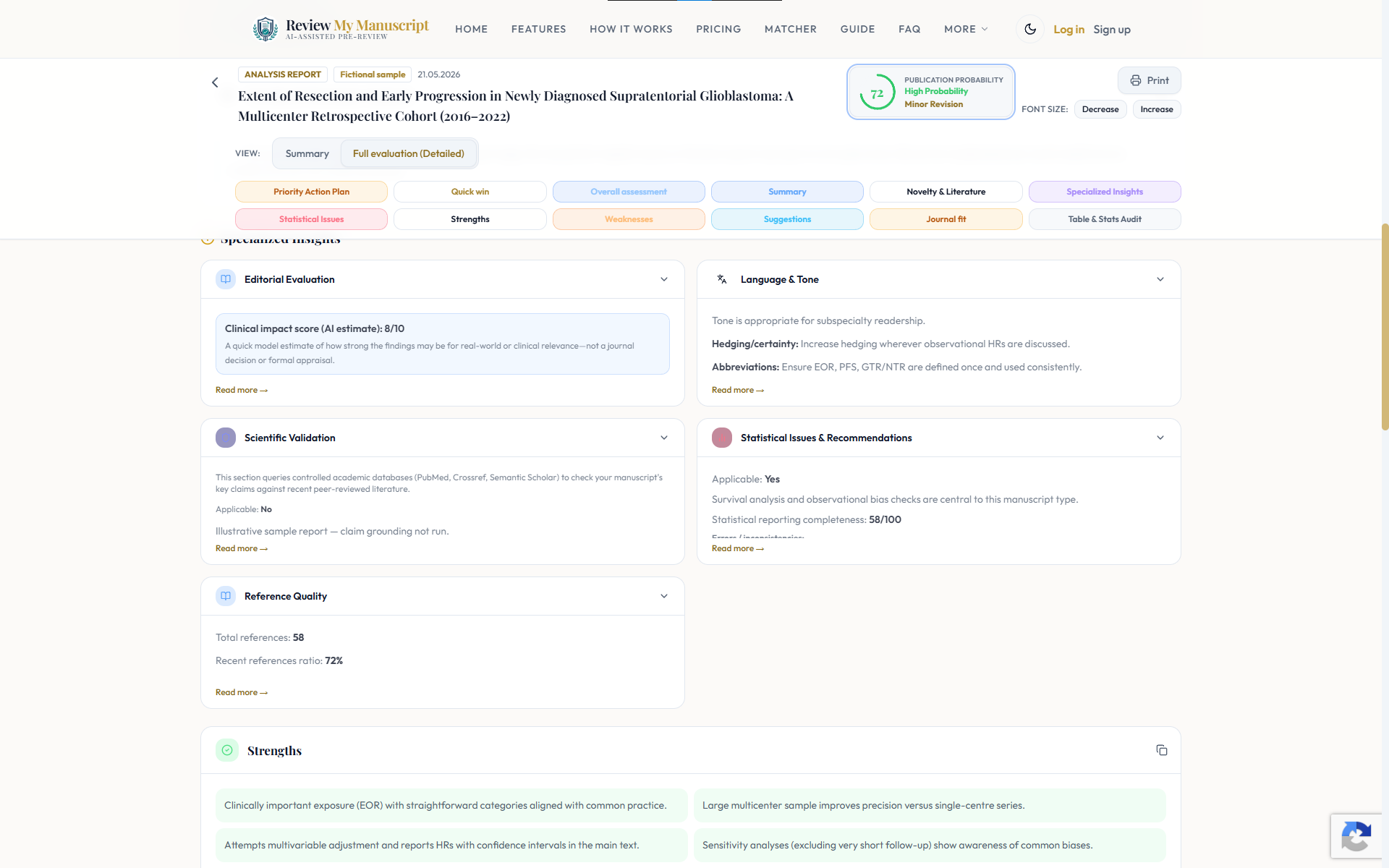1389x868 pixels.
Task: Jump to Quick win section
Action: pyautogui.click(x=470, y=192)
